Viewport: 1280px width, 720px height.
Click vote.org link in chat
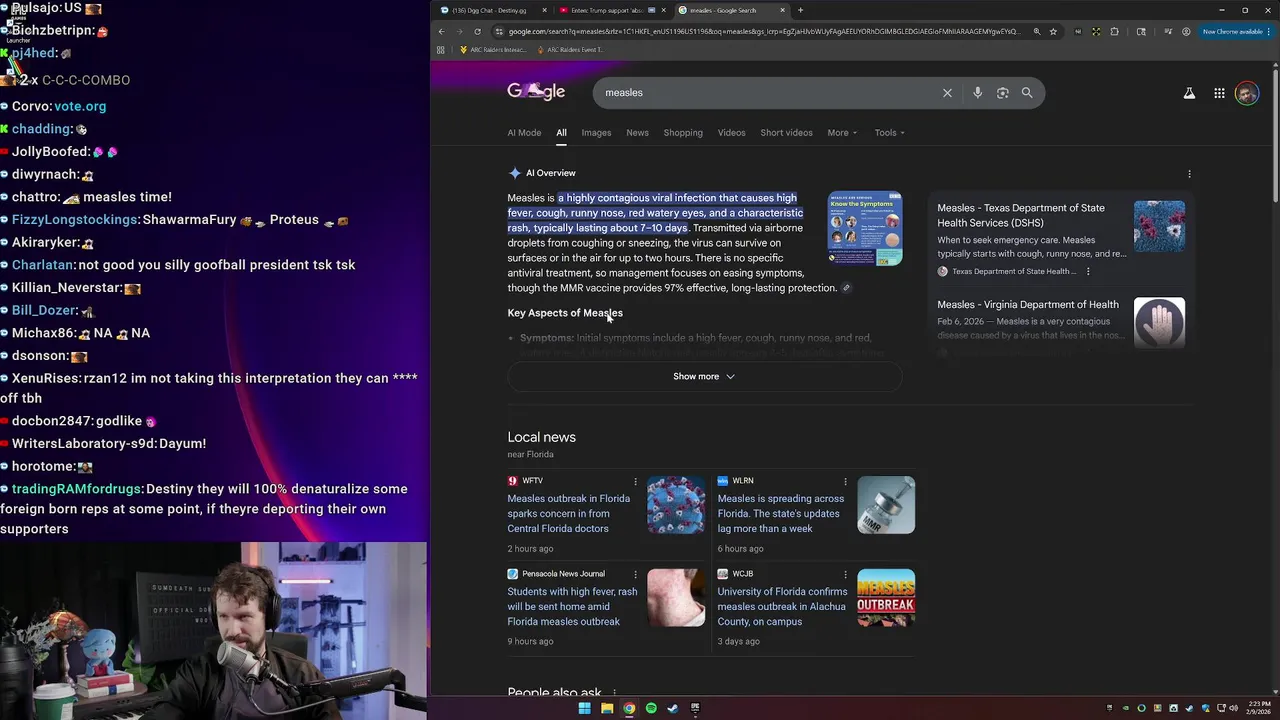[80, 106]
